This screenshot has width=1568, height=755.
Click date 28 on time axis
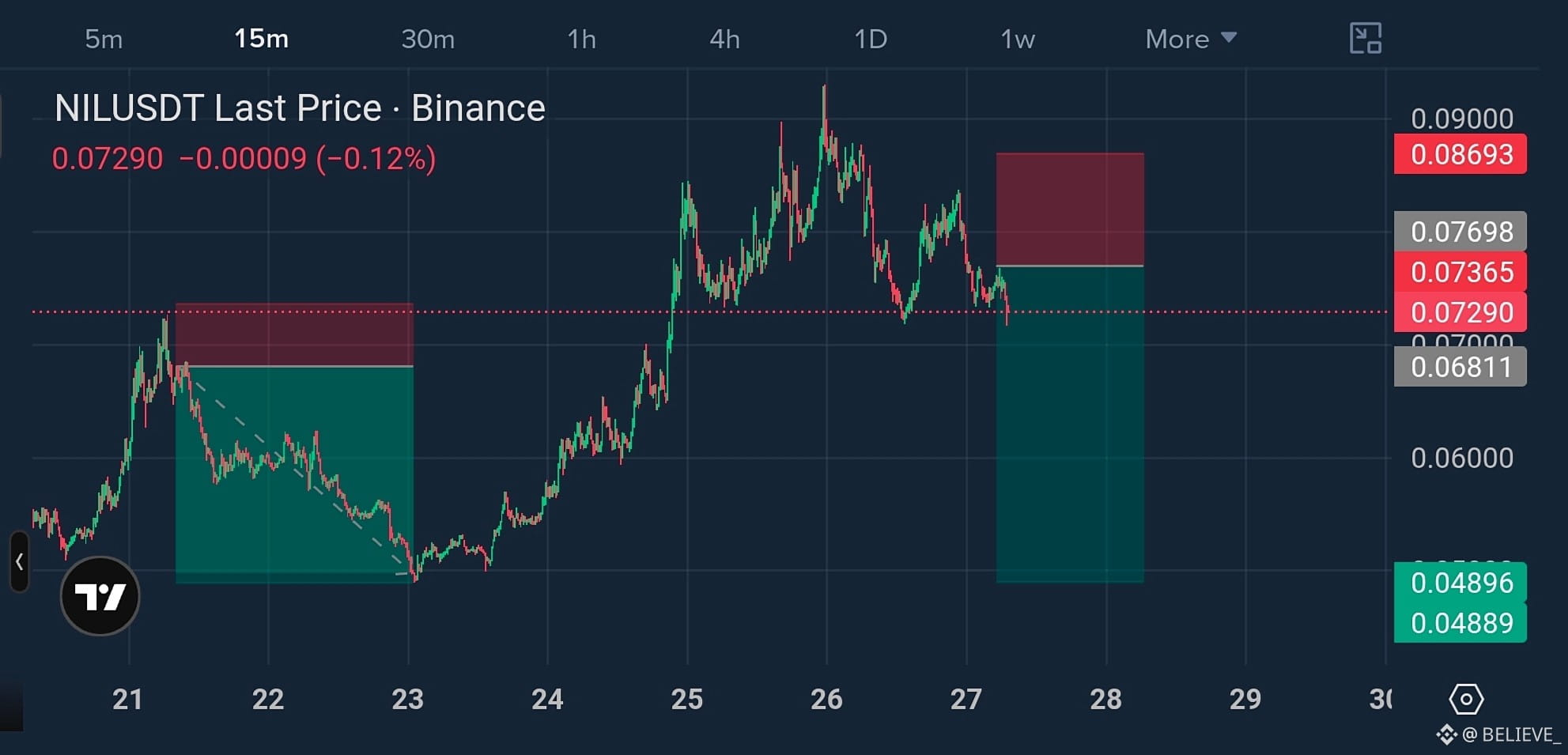[1106, 700]
